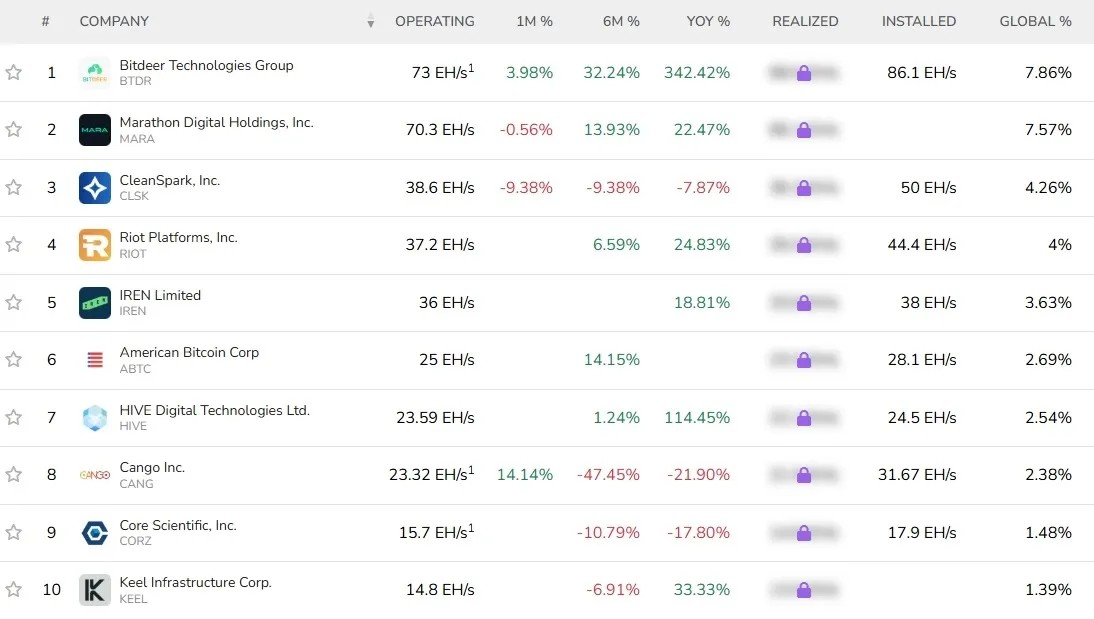Click the American Bitcoin Corp flag logo
This screenshot has width=1094, height=619.
click(x=95, y=360)
